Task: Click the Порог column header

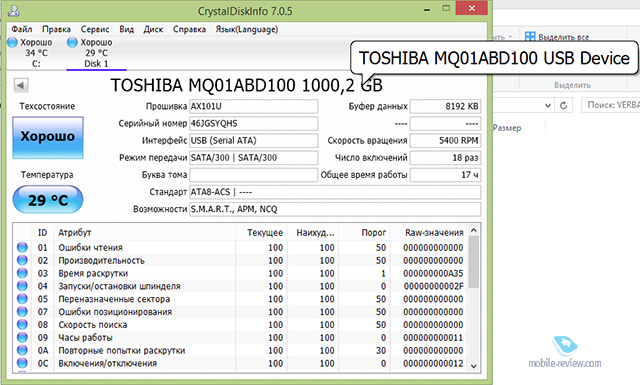Action: click(364, 233)
